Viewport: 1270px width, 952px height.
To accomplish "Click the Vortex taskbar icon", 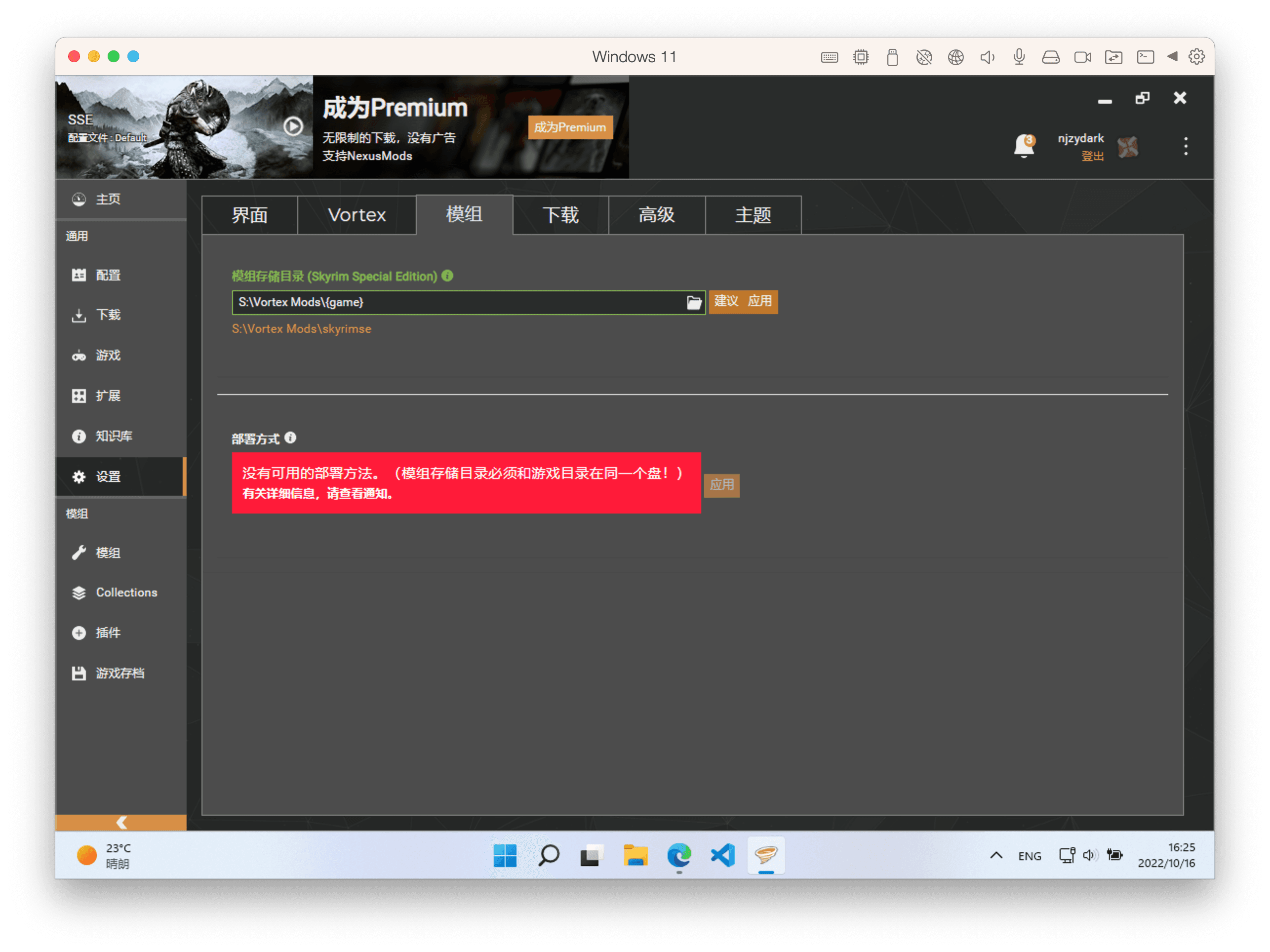I will (x=766, y=856).
